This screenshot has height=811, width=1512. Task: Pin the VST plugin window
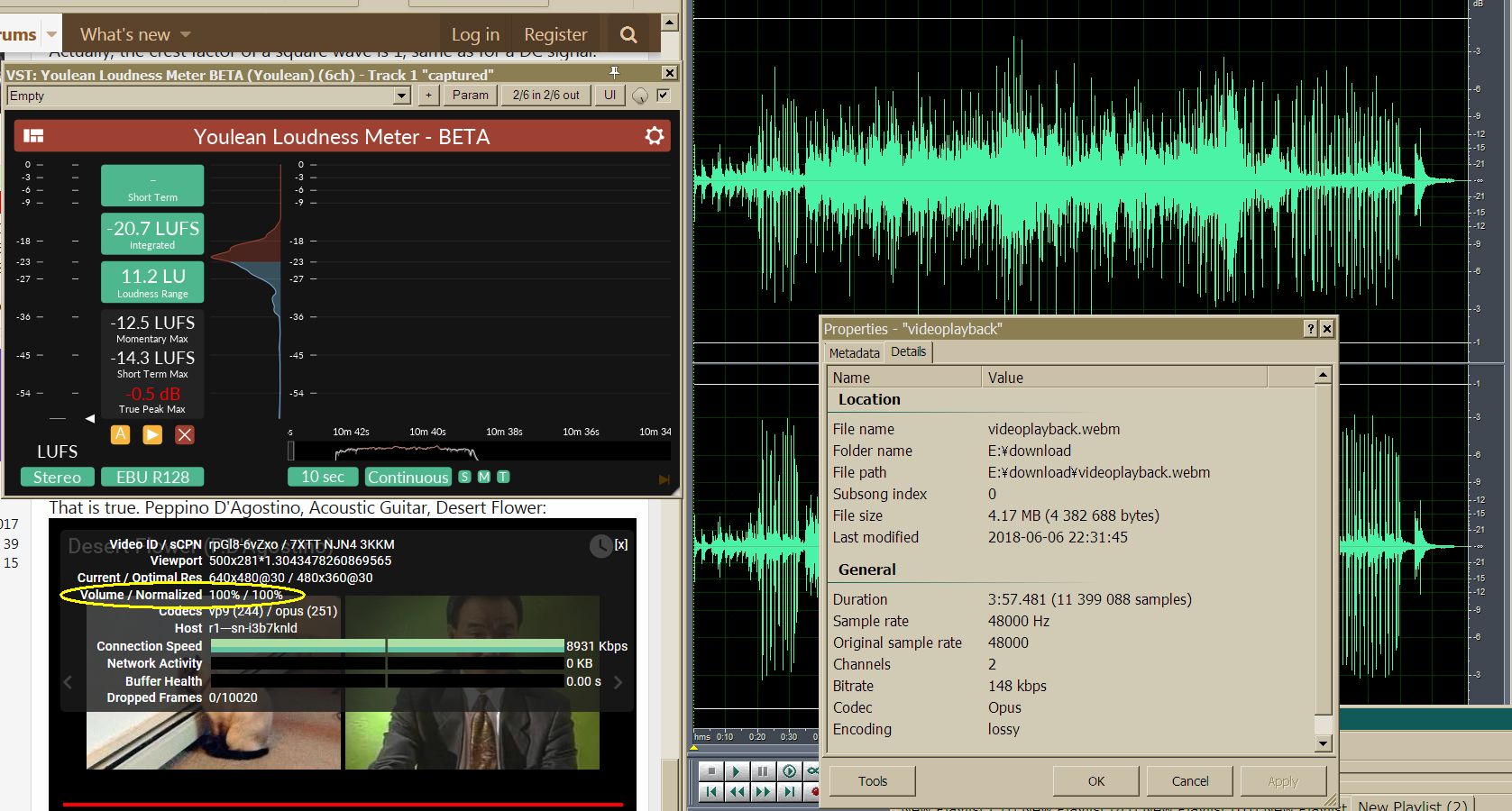614,72
